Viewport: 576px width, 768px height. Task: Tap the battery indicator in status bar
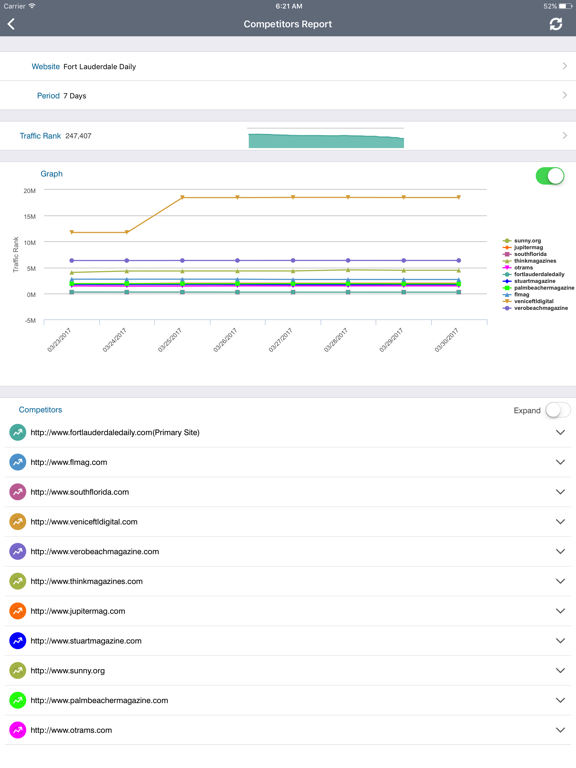click(565, 6)
